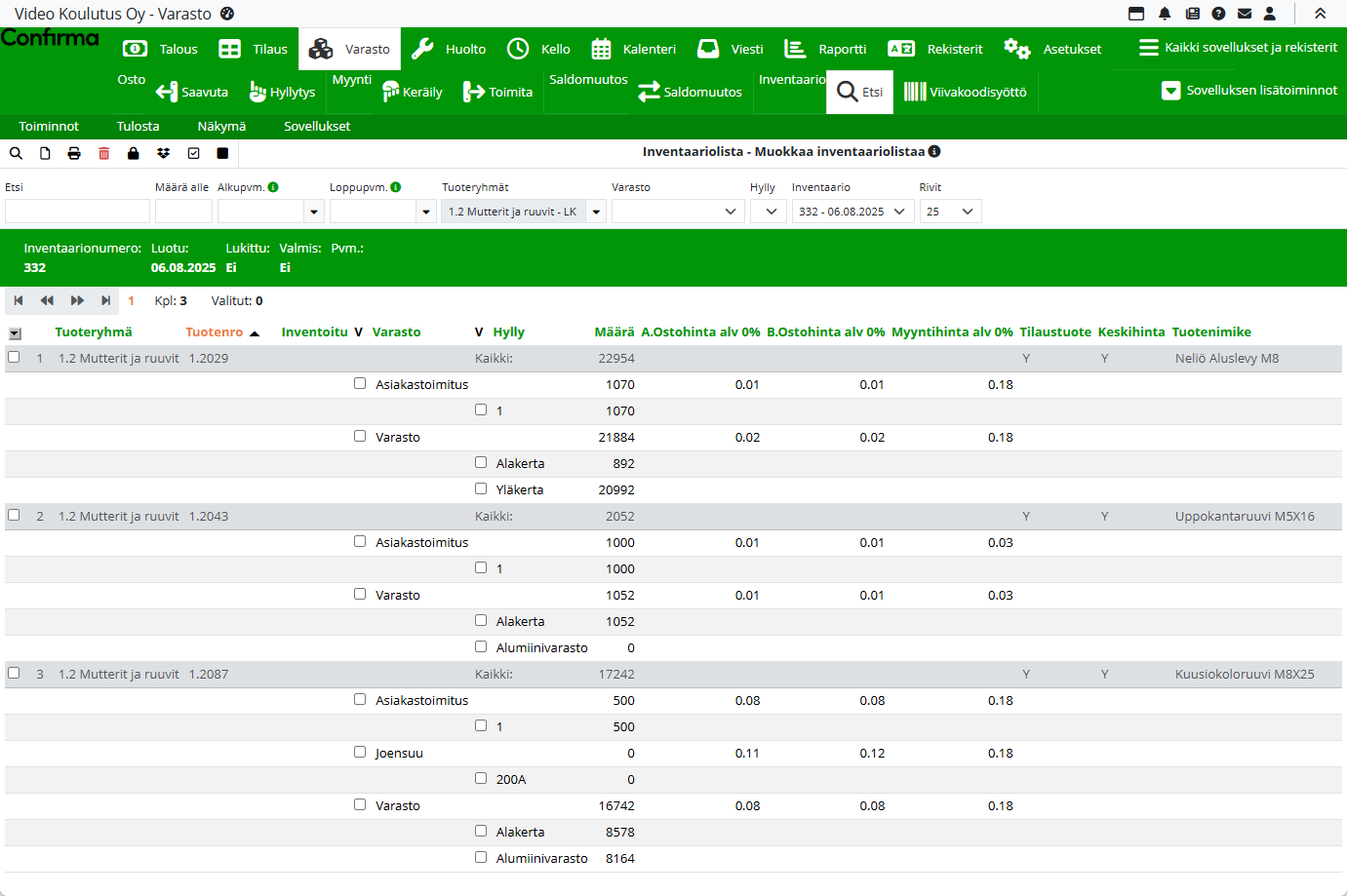Open notifications bell icon

point(1165,14)
